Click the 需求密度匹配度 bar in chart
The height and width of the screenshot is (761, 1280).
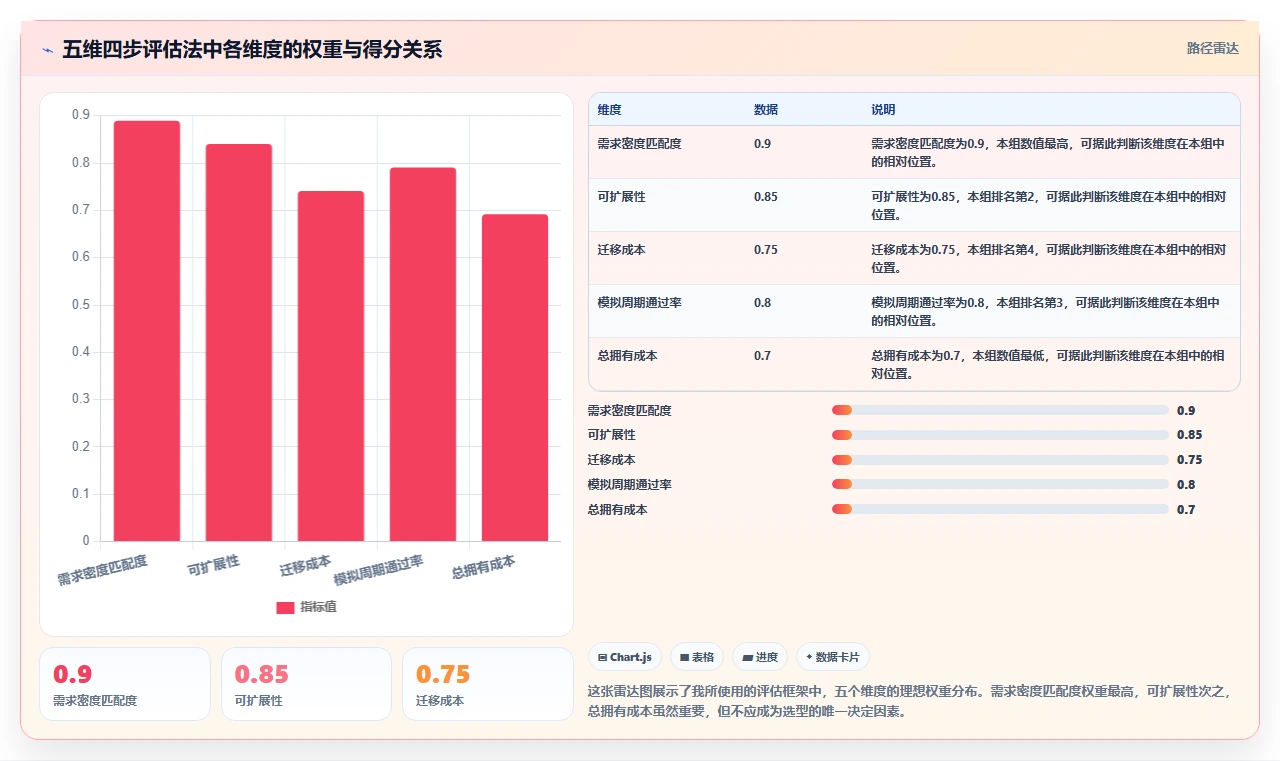click(x=147, y=331)
